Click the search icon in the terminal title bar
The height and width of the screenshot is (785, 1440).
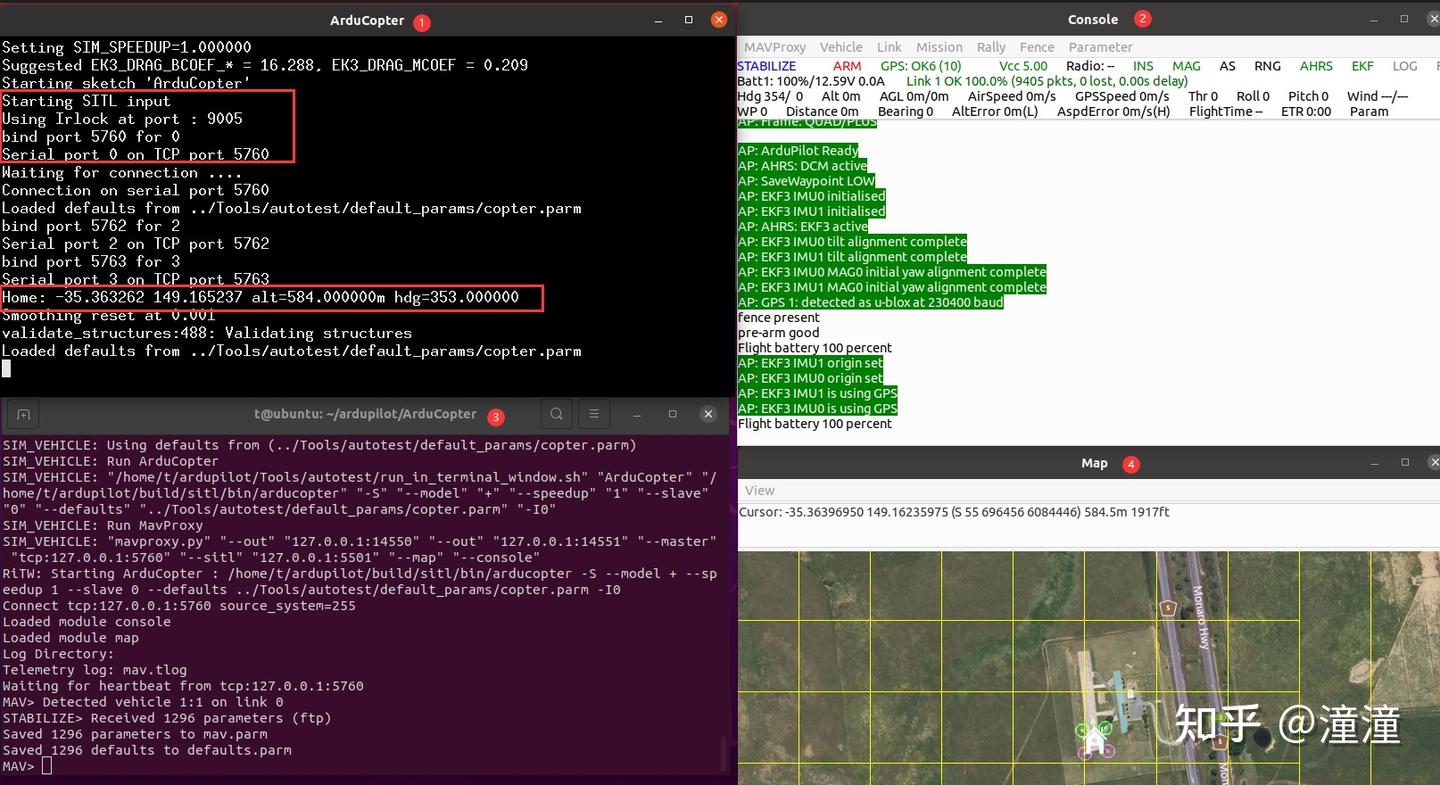[x=556, y=414]
